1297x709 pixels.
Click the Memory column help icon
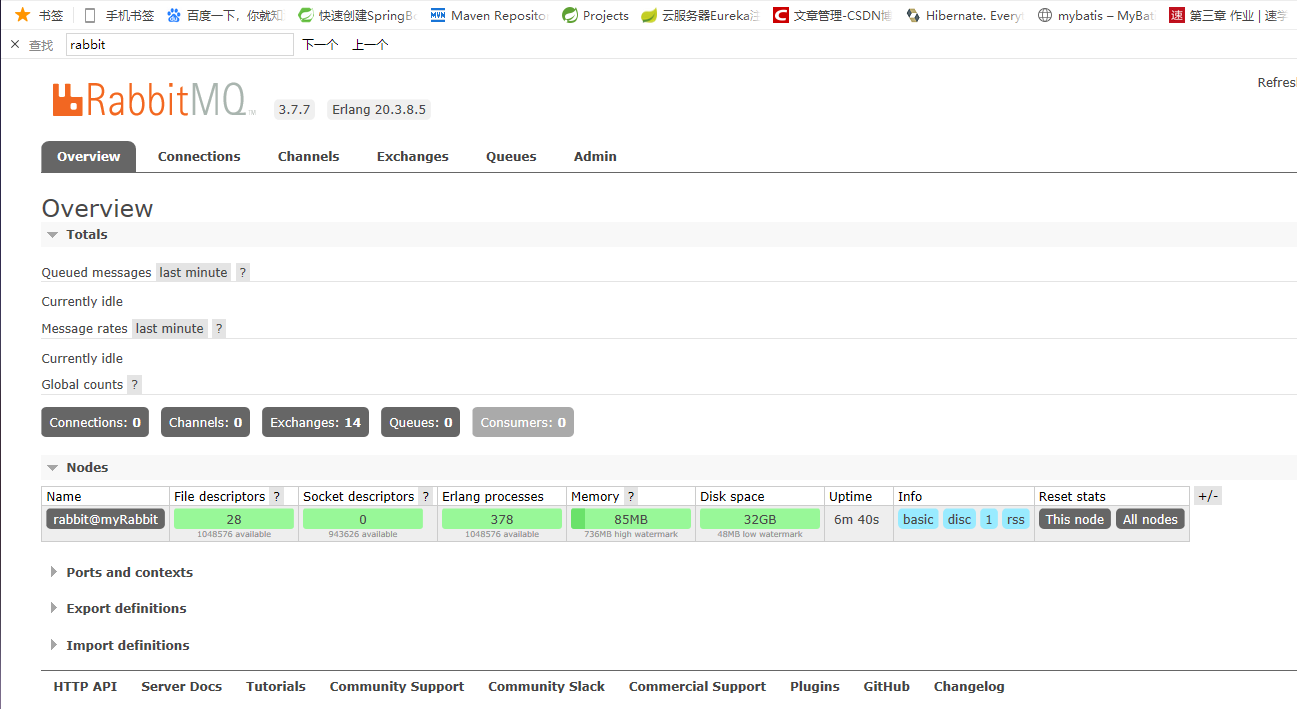point(631,496)
